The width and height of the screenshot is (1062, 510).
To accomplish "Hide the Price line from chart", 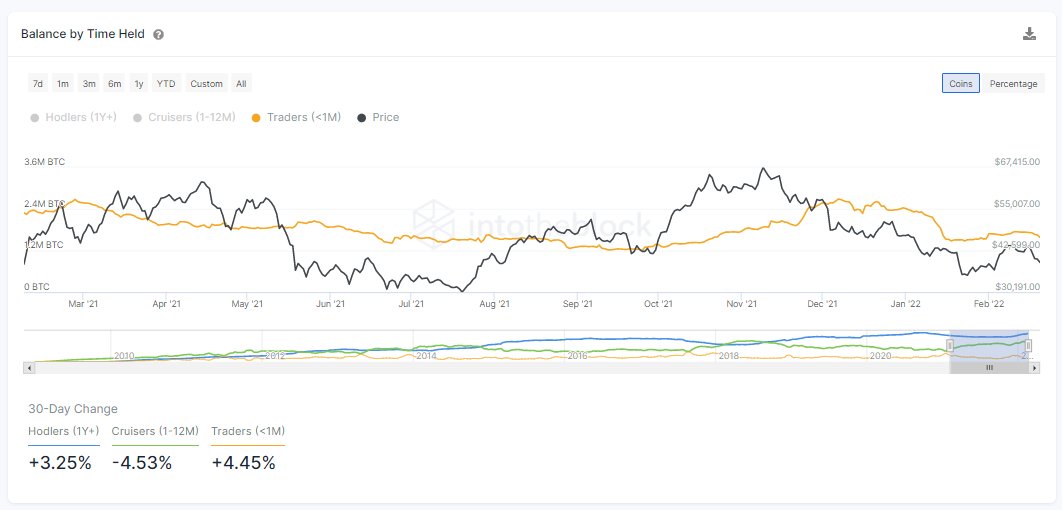I will (x=378, y=117).
